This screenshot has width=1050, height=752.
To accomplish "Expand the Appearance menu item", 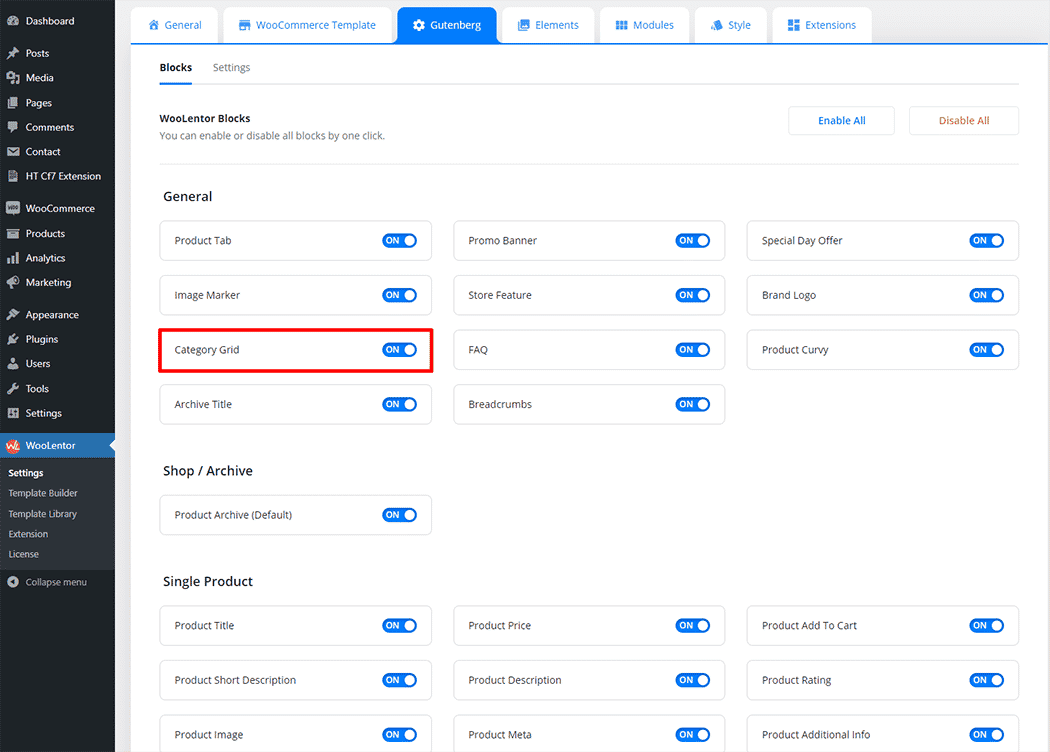I will click(52, 315).
